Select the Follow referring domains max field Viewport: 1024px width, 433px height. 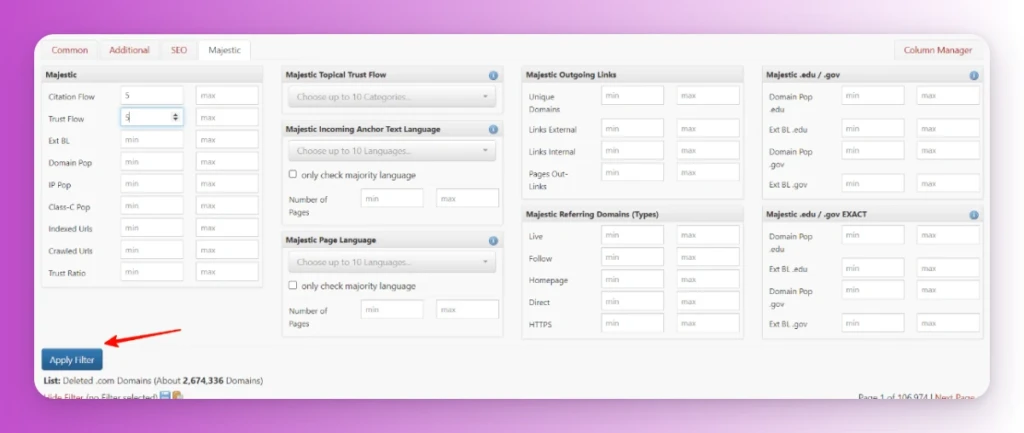point(708,257)
